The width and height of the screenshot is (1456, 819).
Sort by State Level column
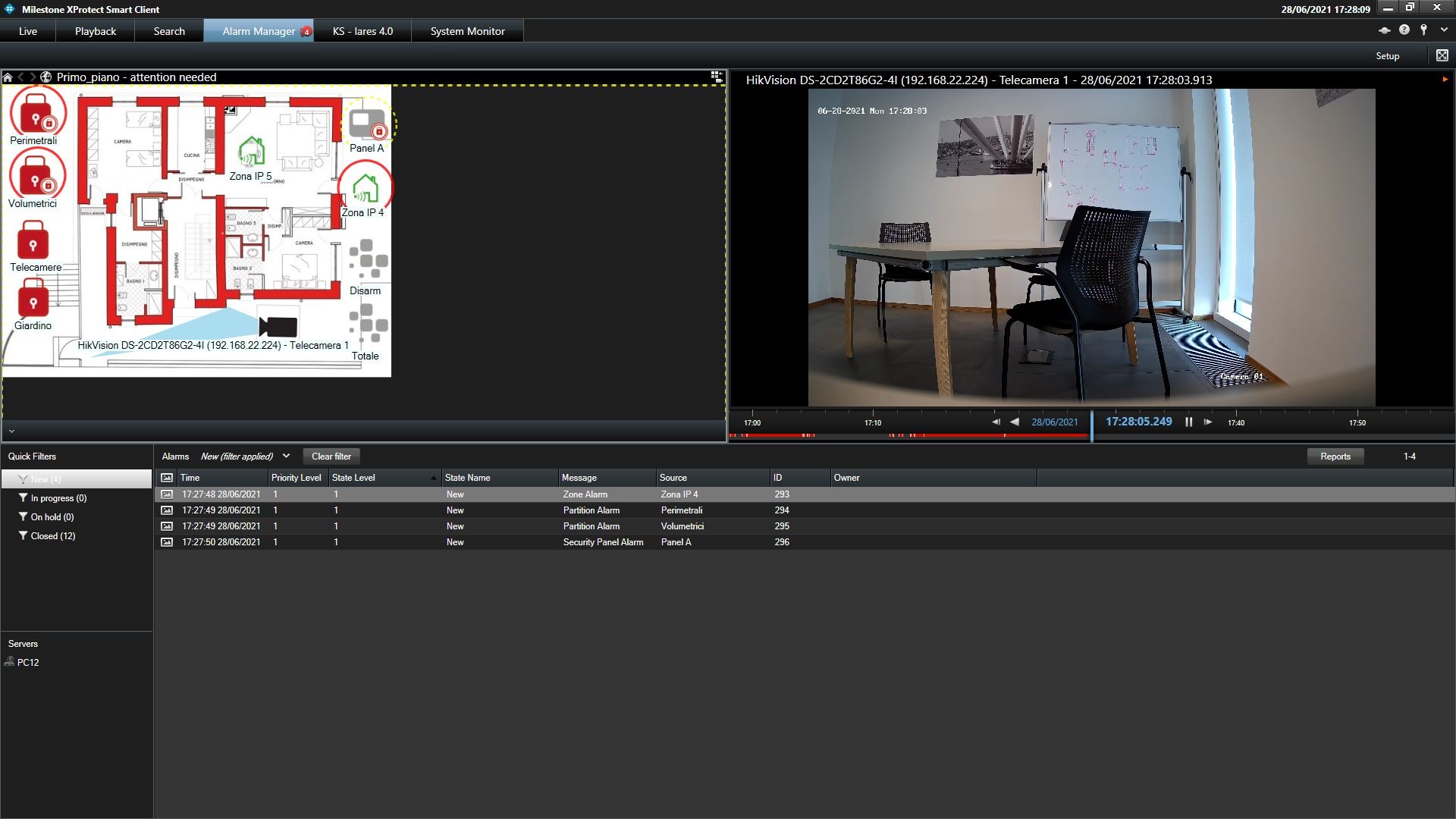point(384,478)
